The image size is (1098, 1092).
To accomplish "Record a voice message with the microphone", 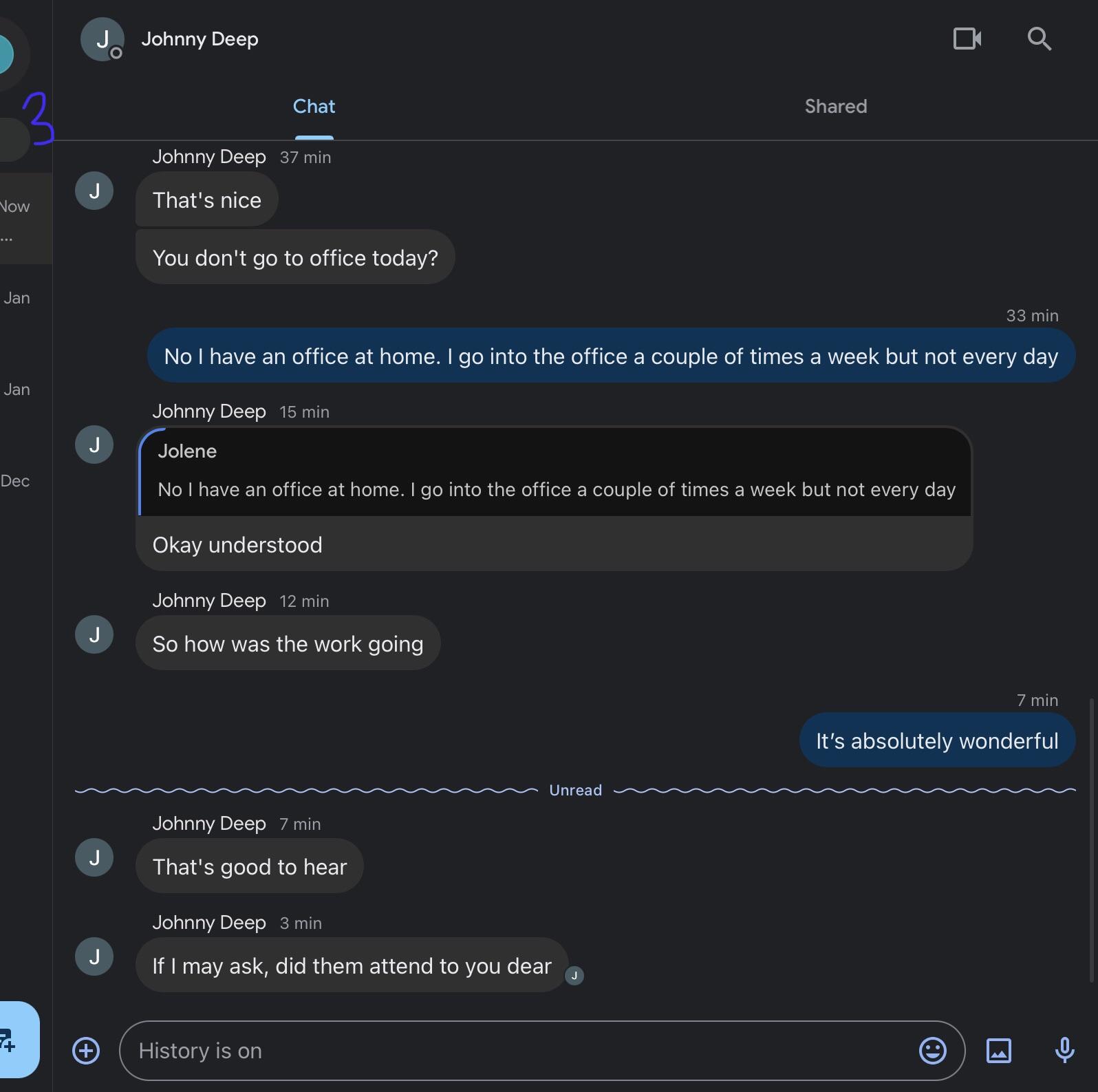I will 1064,1051.
